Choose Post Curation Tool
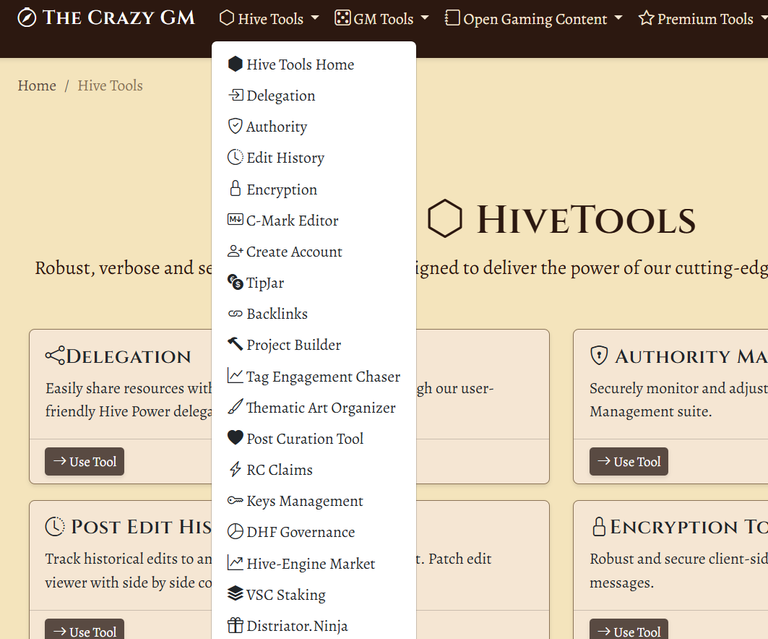Screen dimensions: 768x639 pos(314,438)
